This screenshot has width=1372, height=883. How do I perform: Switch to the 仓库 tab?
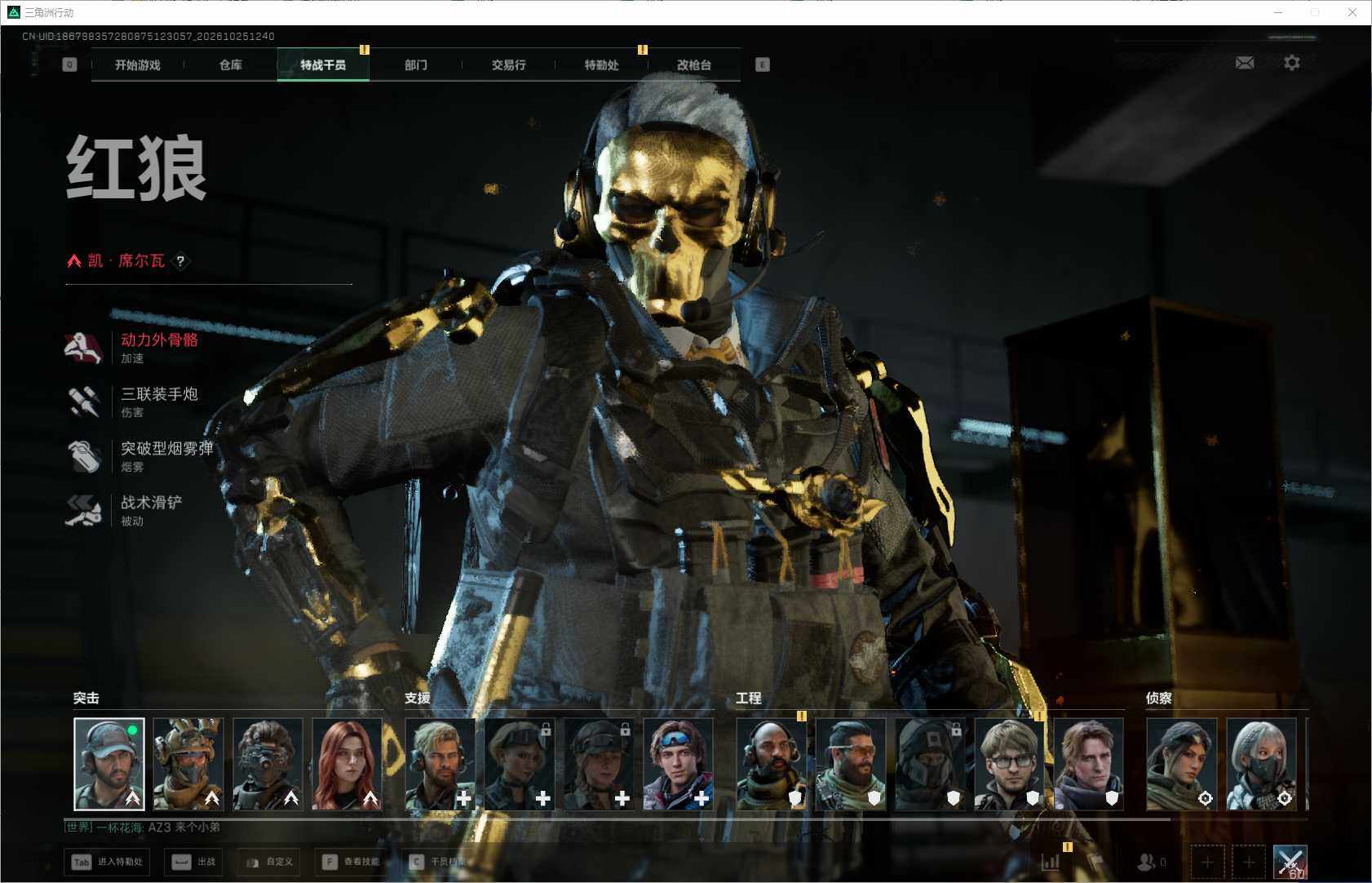click(x=231, y=64)
